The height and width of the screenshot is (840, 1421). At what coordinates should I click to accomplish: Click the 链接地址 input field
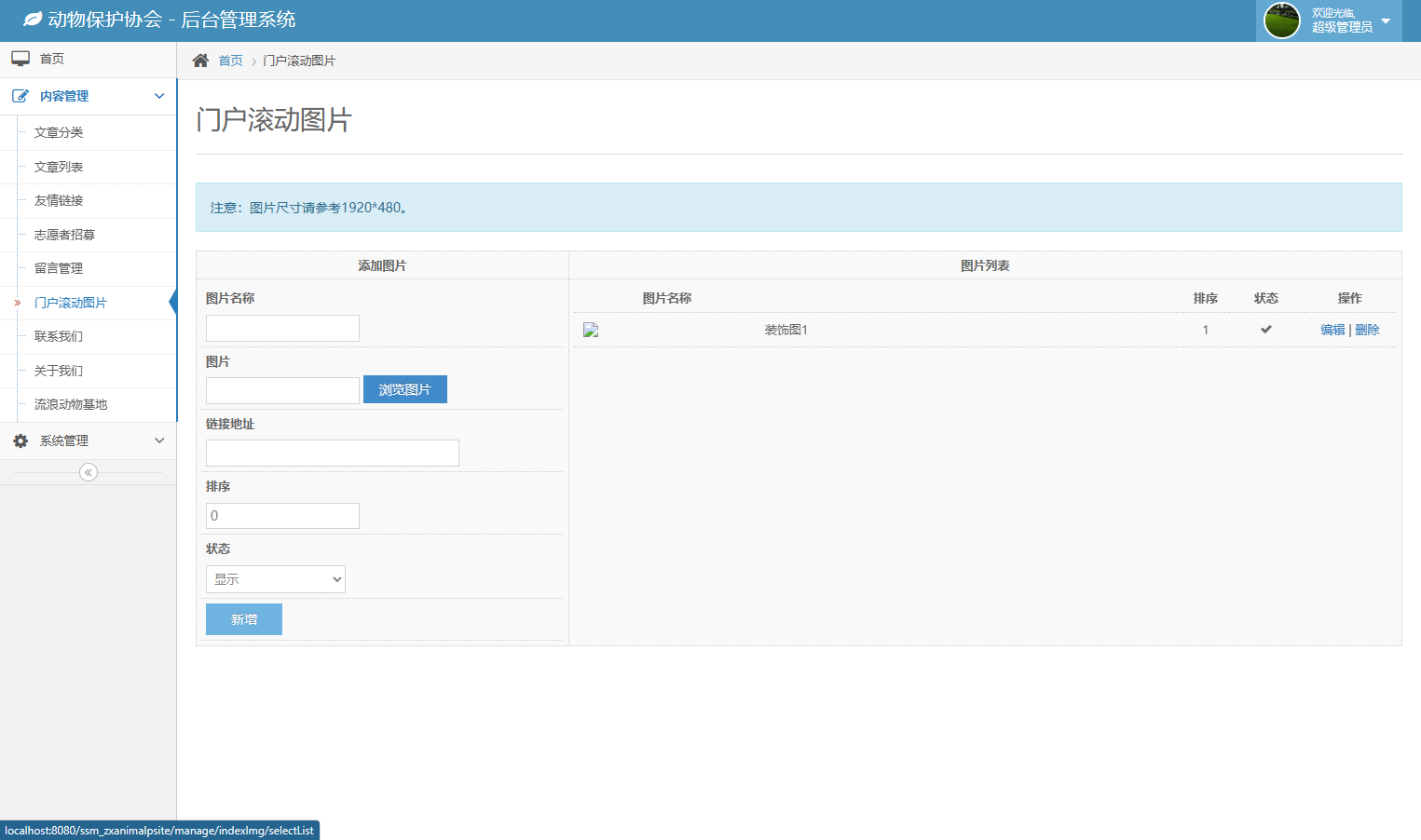tap(333, 453)
